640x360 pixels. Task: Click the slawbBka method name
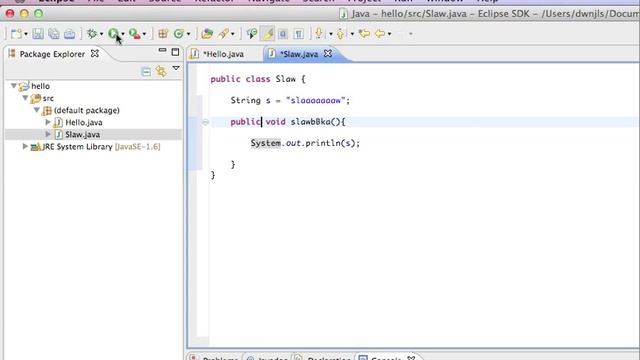pos(310,122)
